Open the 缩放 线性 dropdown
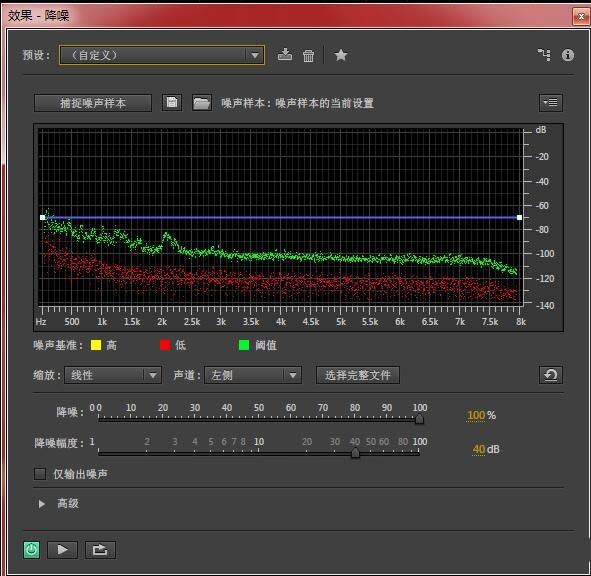The height and width of the screenshot is (576, 591). (113, 375)
